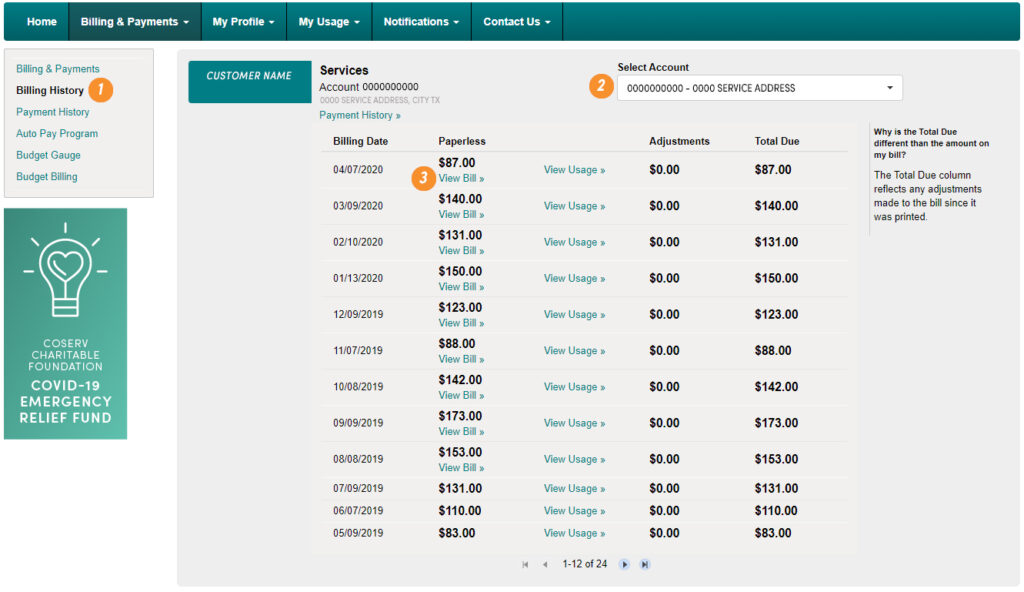View the bill for 04/07/2020

click(x=460, y=178)
